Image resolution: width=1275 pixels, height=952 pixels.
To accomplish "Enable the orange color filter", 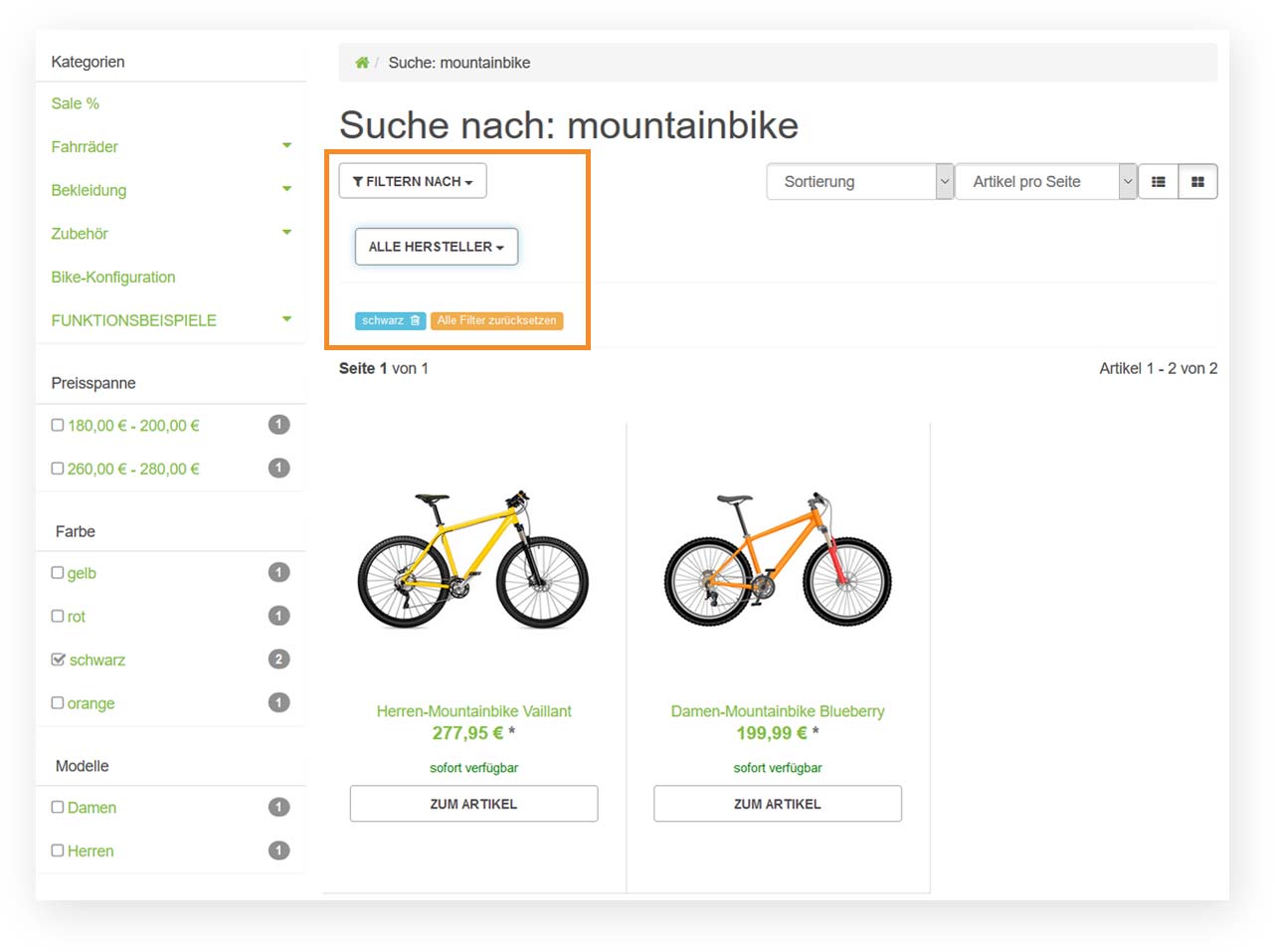I will pyautogui.click(x=58, y=702).
